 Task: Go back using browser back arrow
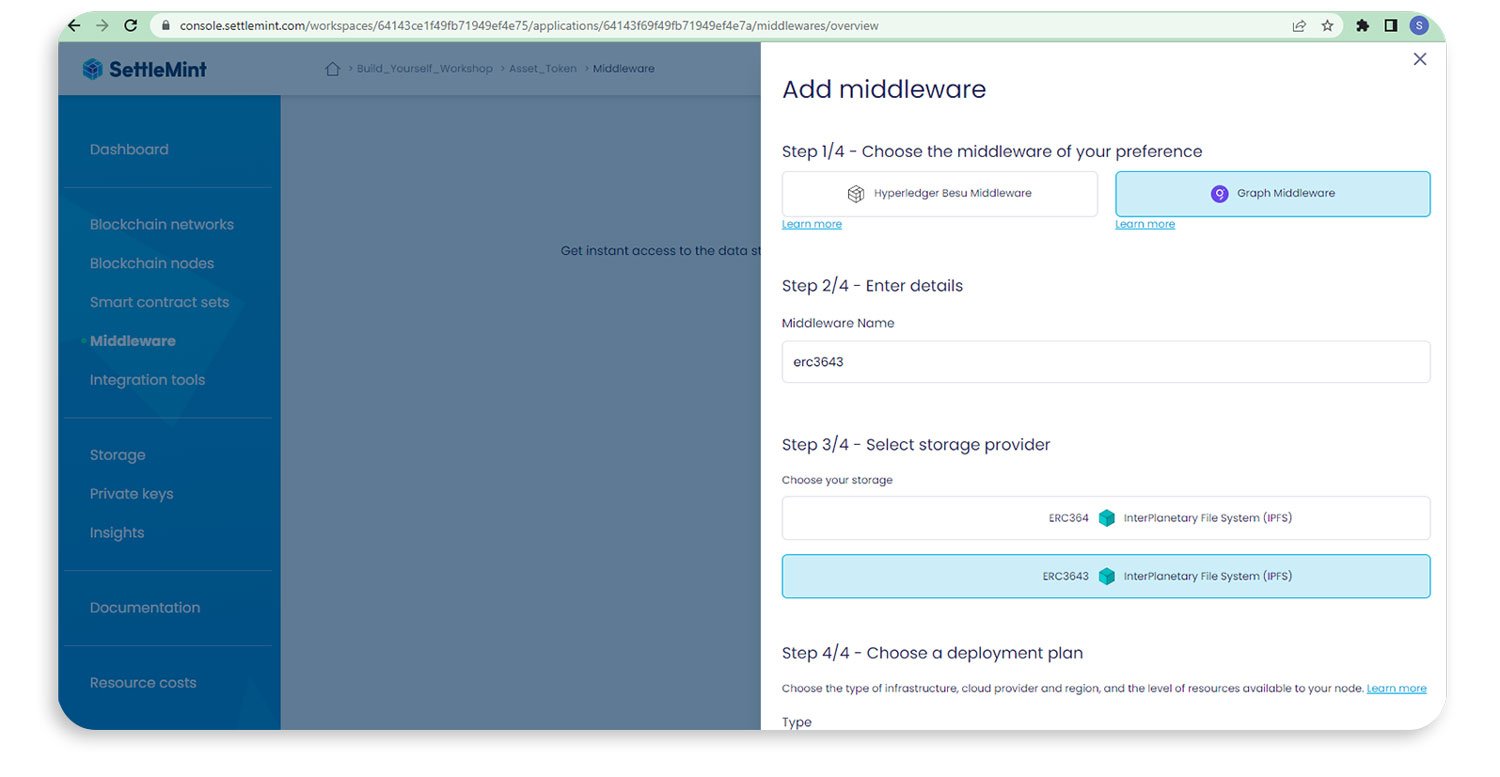76,26
